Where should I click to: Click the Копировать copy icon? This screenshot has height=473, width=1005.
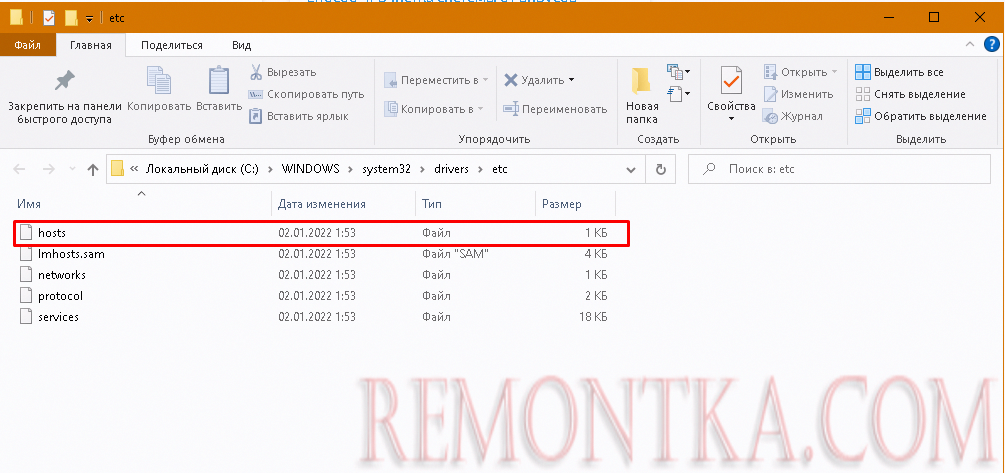(x=159, y=81)
